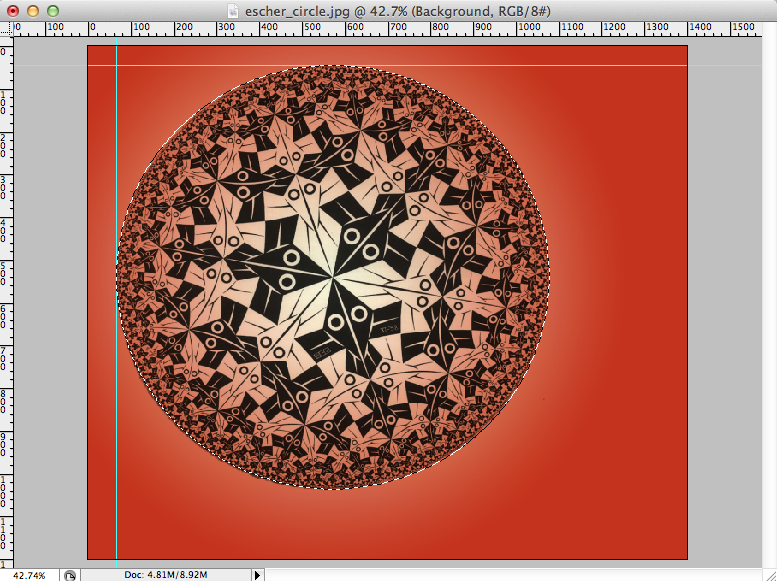Click the ruler origin corner box
The image size is (777, 581).
tap(6, 29)
